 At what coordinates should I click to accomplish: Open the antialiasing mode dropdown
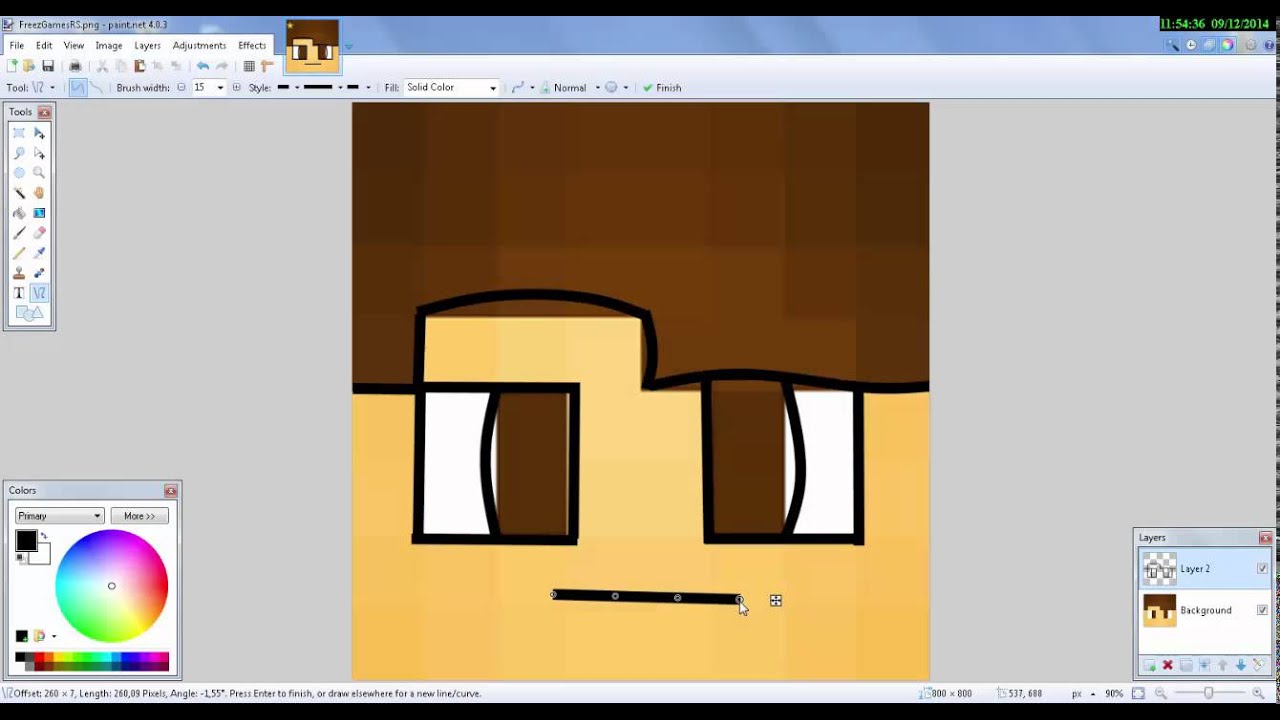pyautogui.click(x=616, y=88)
